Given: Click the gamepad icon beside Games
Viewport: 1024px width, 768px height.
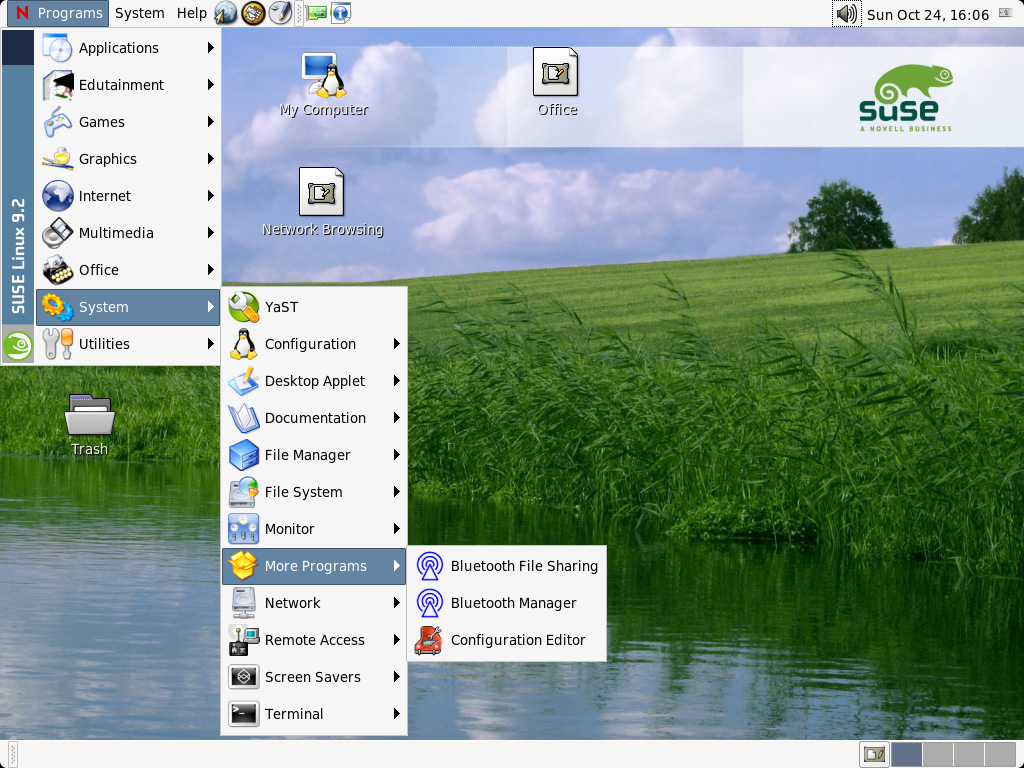Looking at the screenshot, I should (57, 122).
